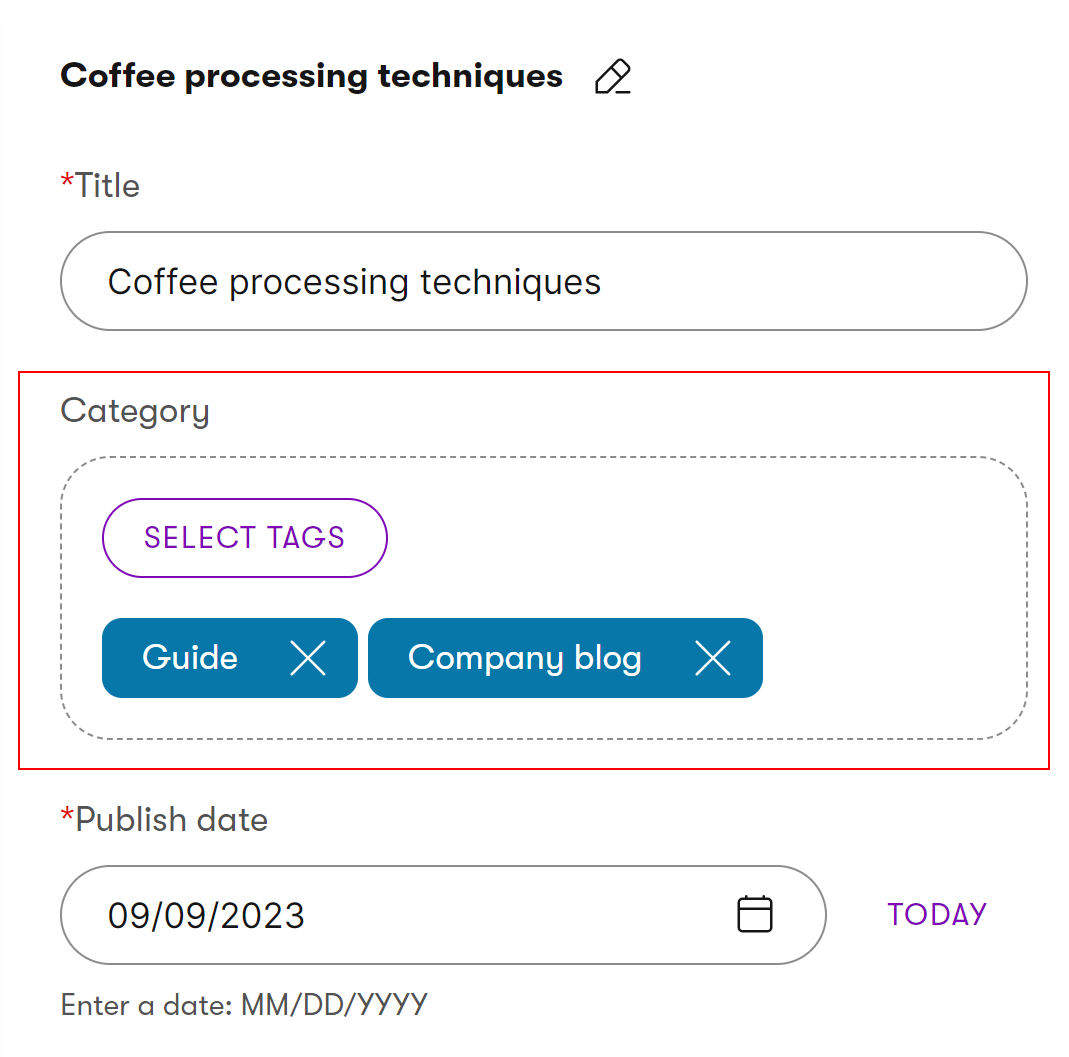This screenshot has width=1069, height=1057.
Task: Click the Publish date label
Action: click(x=171, y=820)
